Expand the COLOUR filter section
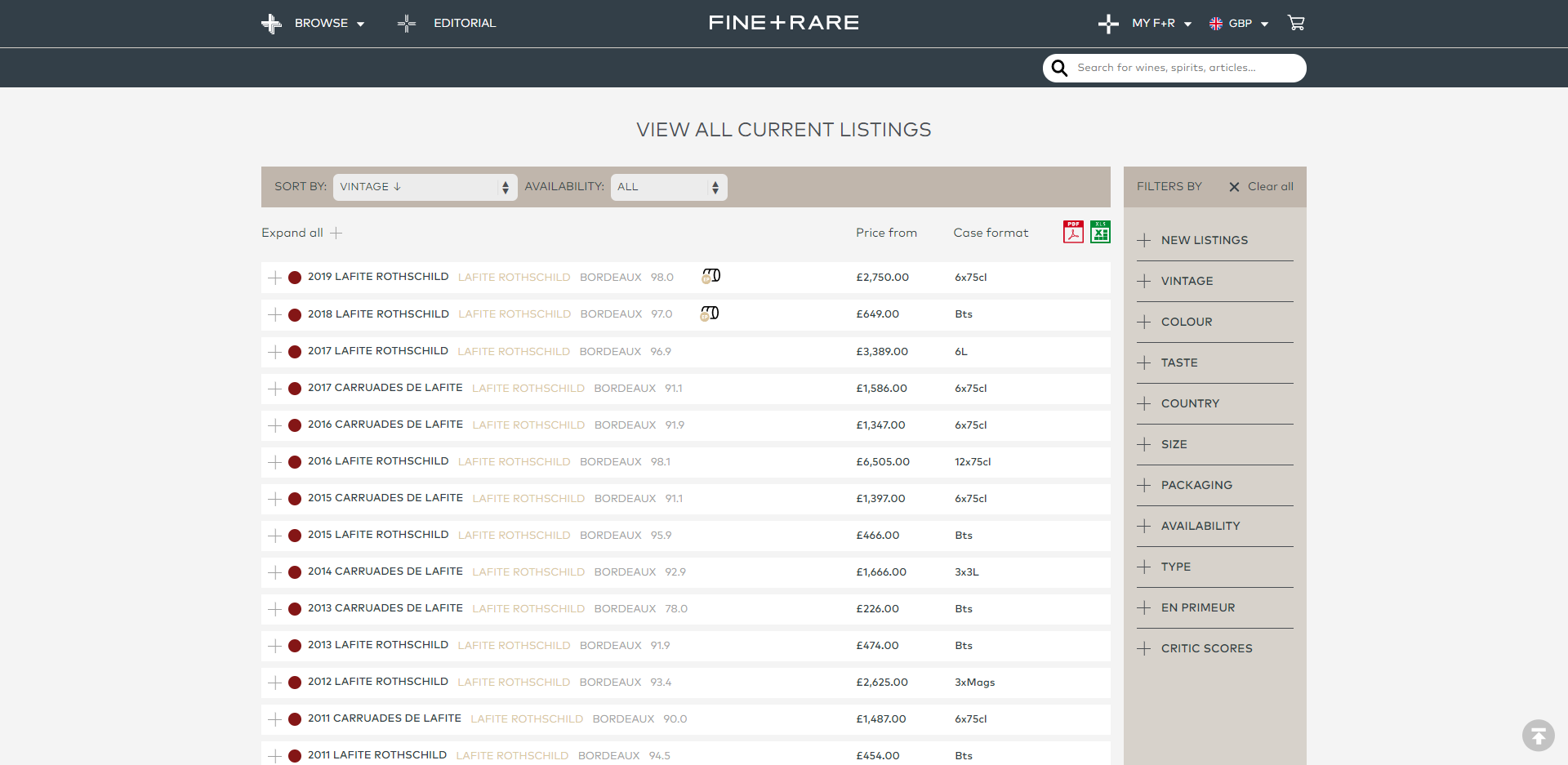The image size is (1568, 765). 1215,322
